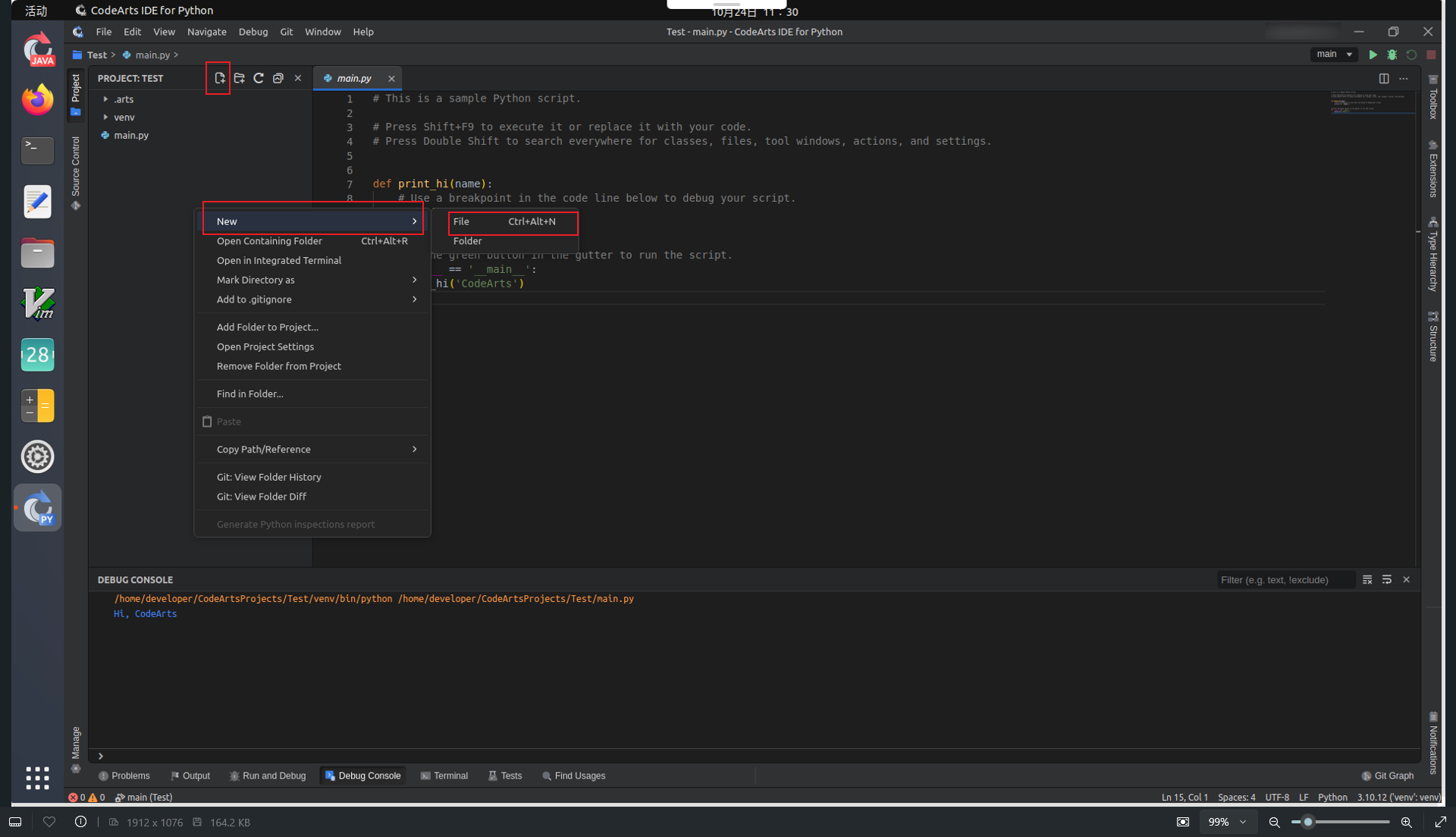Click the New Folder icon in project panel
Image resolution: width=1456 pixels, height=837 pixels.
point(239,78)
